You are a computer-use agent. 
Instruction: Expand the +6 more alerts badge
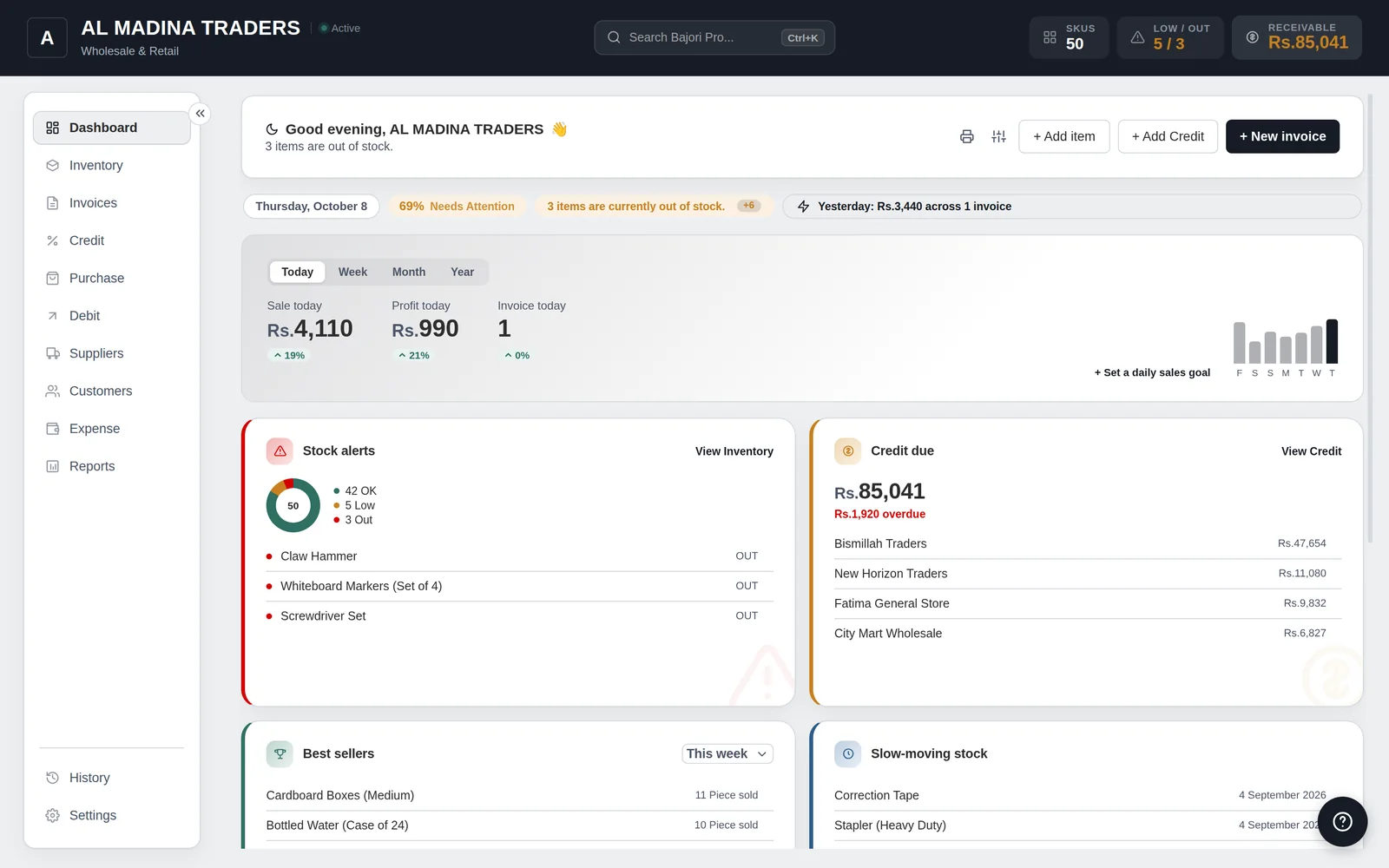pos(748,206)
